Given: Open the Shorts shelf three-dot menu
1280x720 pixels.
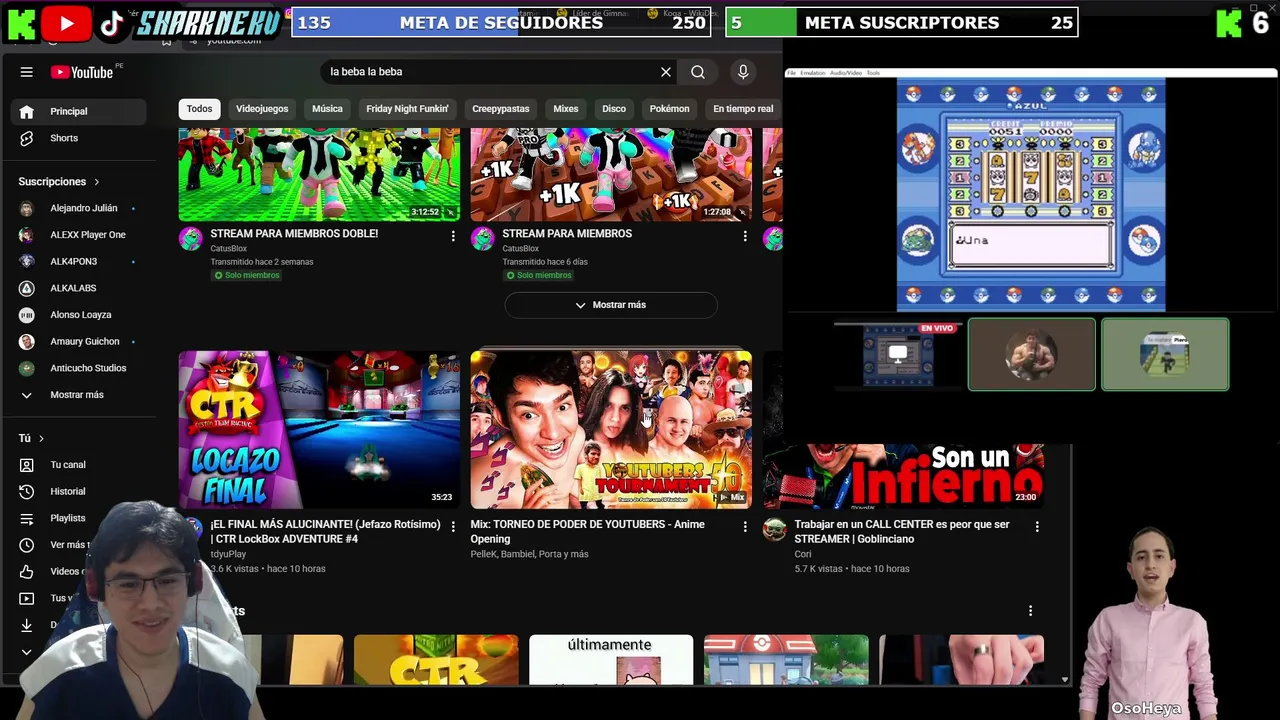Looking at the screenshot, I should [1031, 610].
